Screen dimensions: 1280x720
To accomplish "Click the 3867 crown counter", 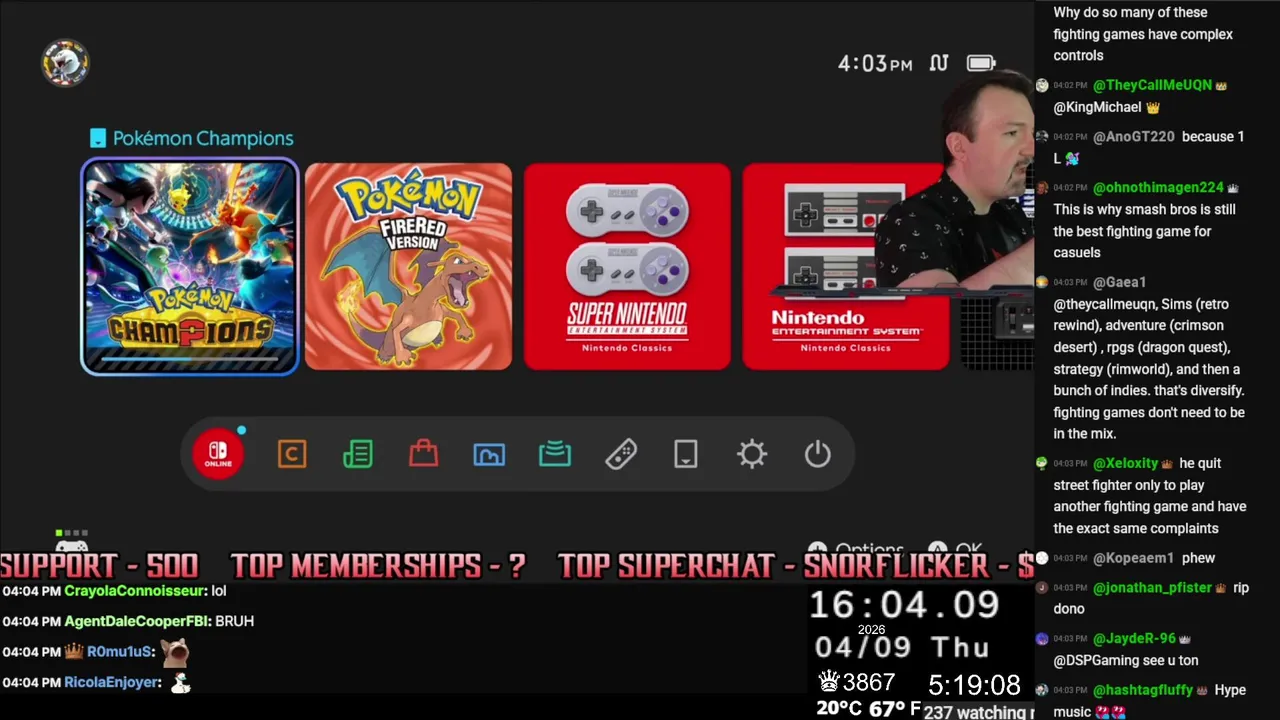I will click(857, 683).
